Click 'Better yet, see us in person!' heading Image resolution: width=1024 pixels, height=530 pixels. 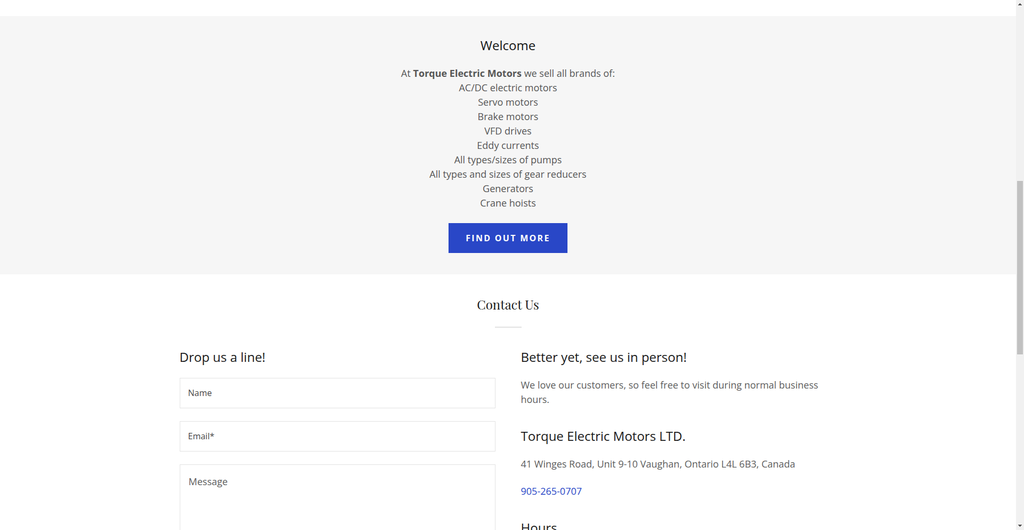tap(603, 358)
